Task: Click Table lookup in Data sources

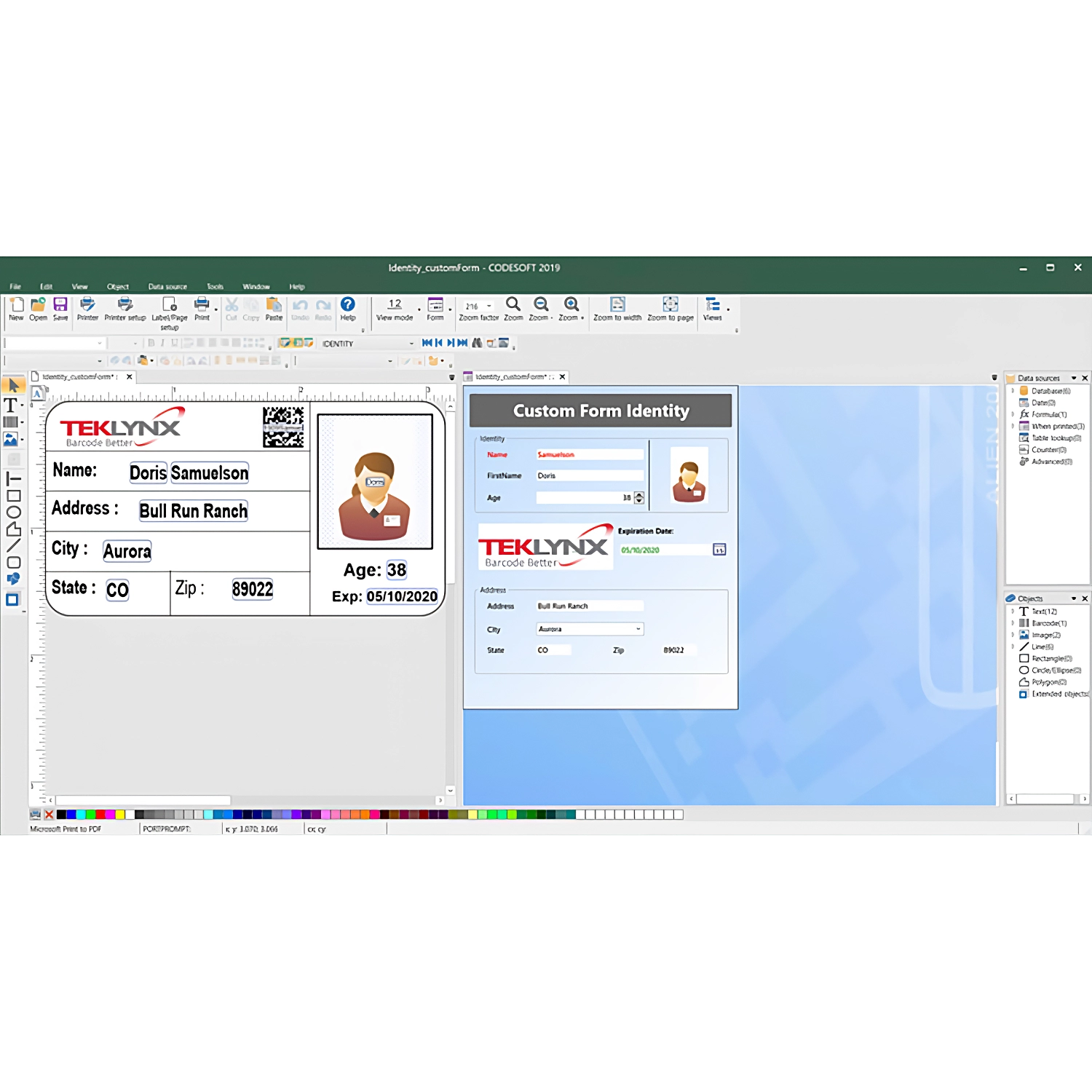Action: pyautogui.click(x=1051, y=438)
